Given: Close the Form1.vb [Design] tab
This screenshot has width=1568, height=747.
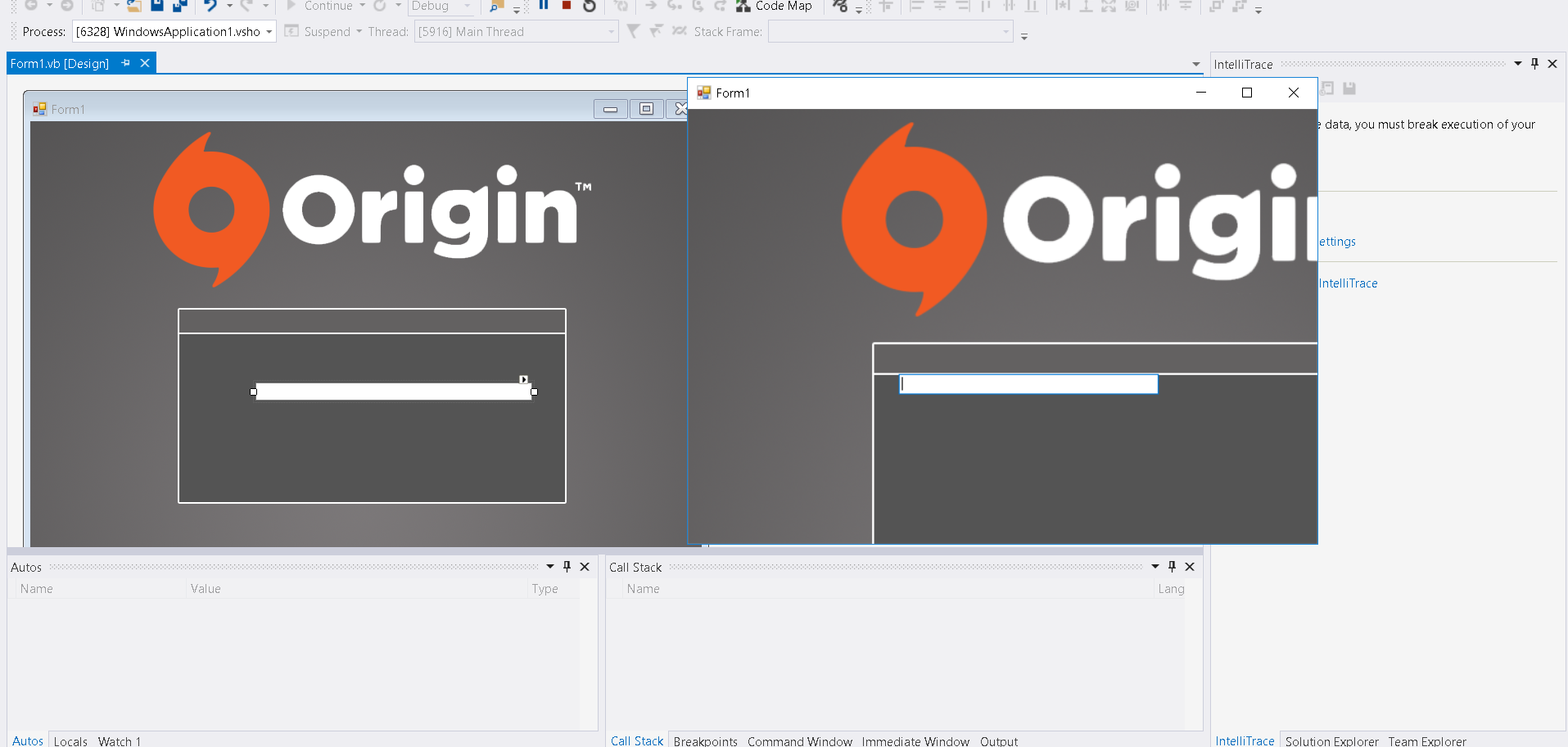Looking at the screenshot, I should pos(145,63).
